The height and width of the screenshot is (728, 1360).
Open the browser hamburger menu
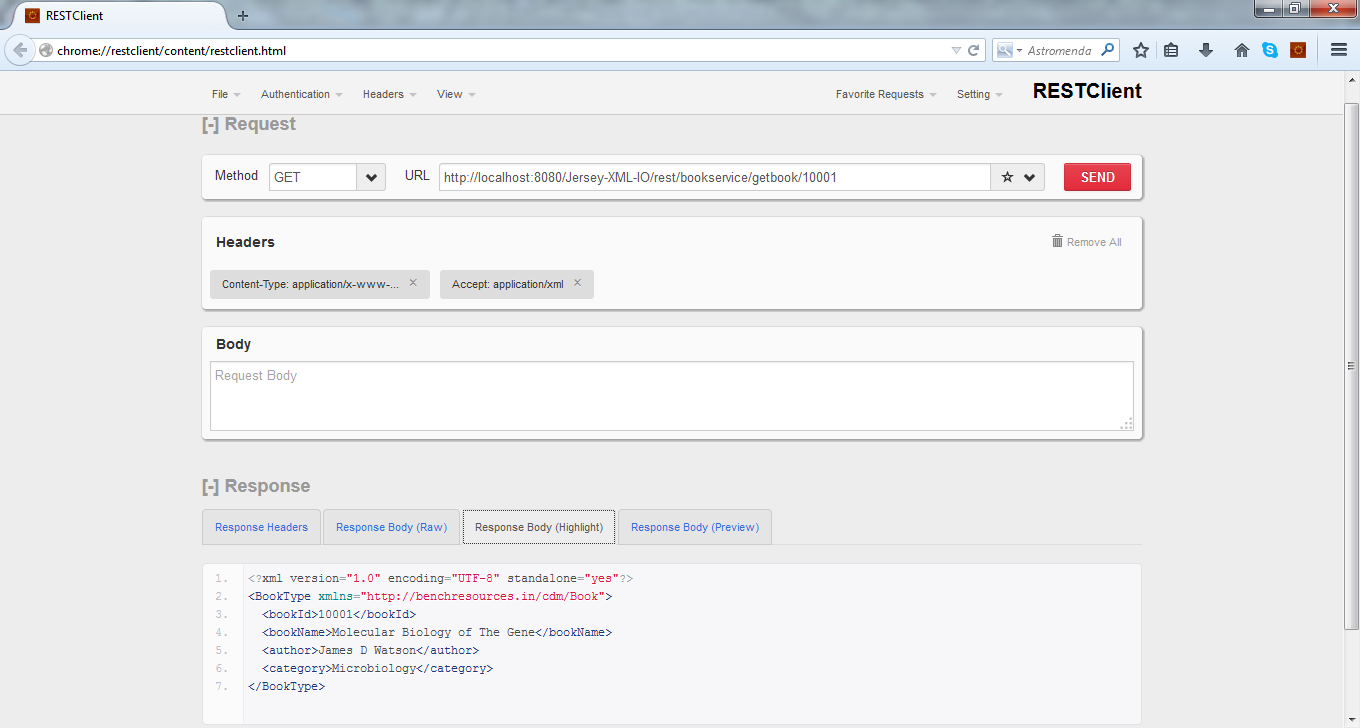pyautogui.click(x=1339, y=50)
